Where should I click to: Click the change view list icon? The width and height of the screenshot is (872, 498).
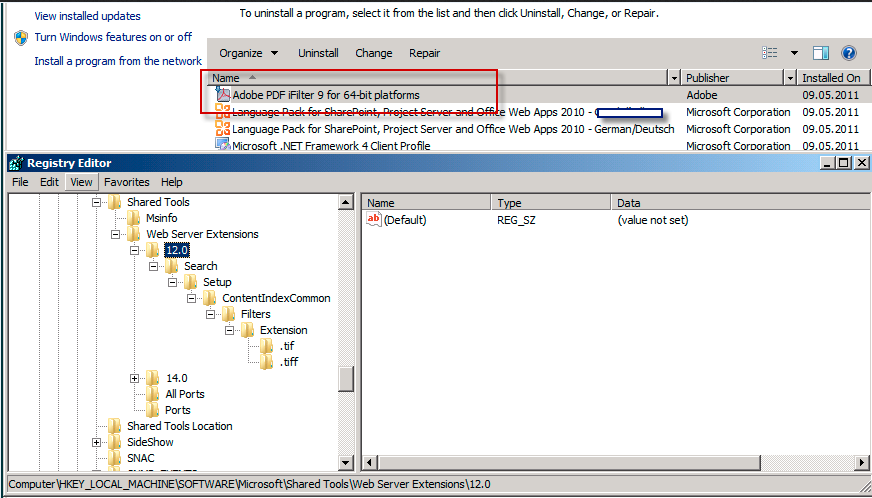point(770,53)
